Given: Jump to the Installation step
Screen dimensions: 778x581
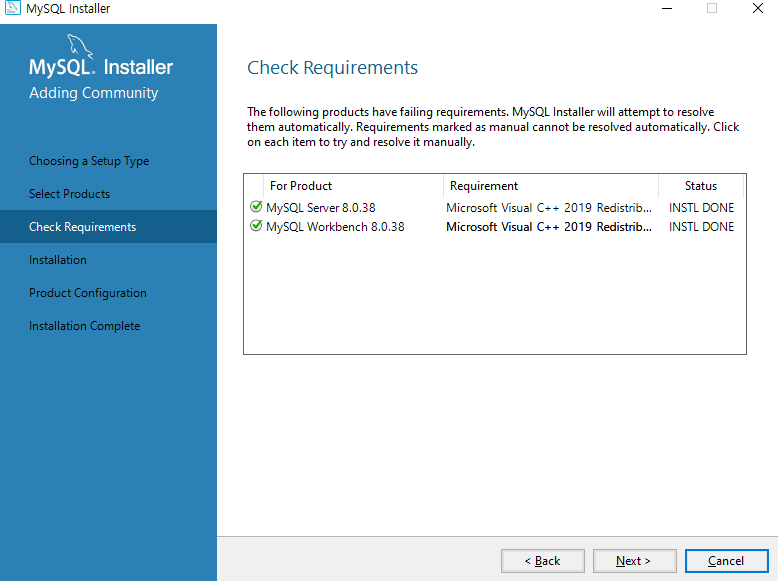Looking at the screenshot, I should [x=58, y=260].
